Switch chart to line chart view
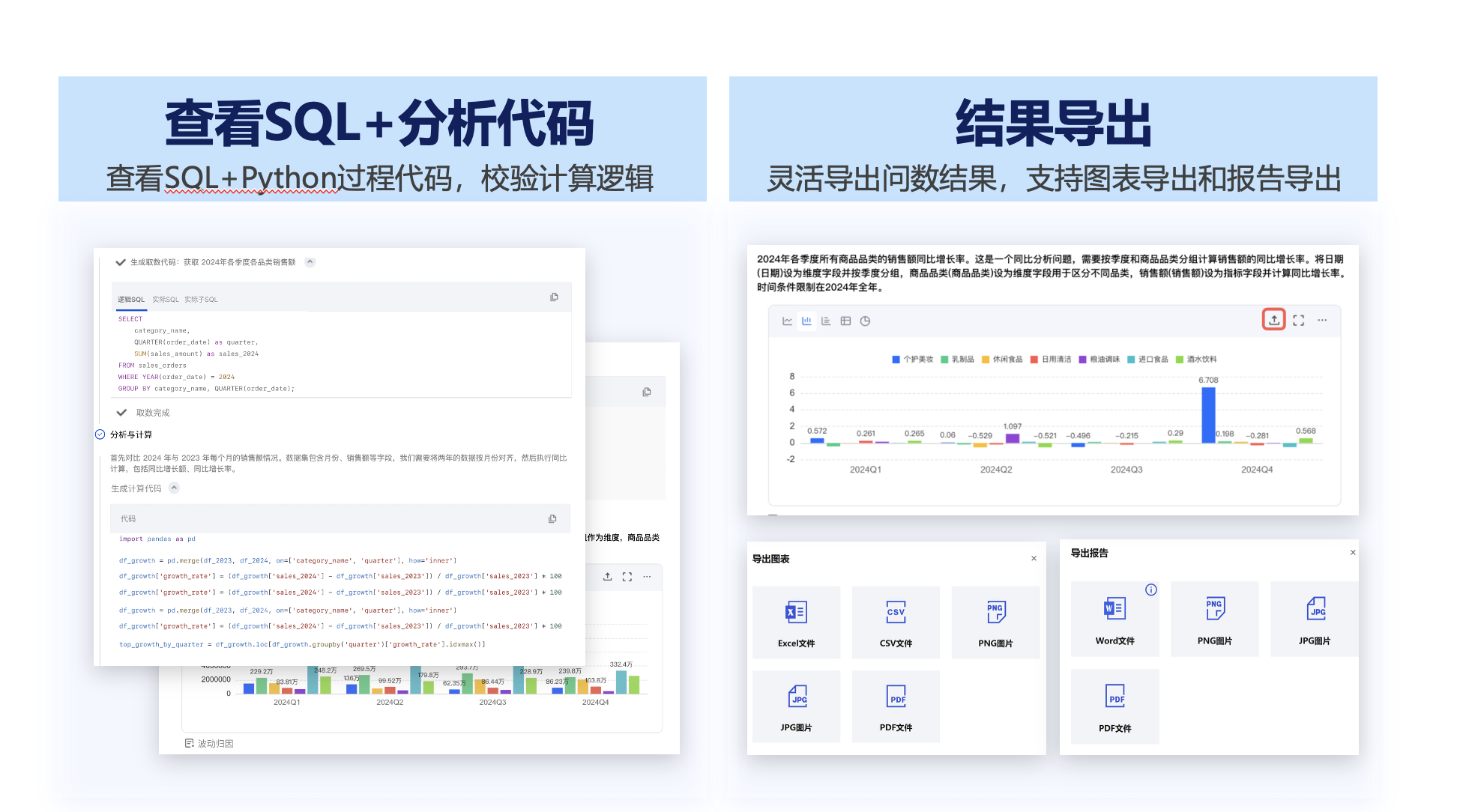Screen dimensions: 1469x812 (x=787, y=321)
